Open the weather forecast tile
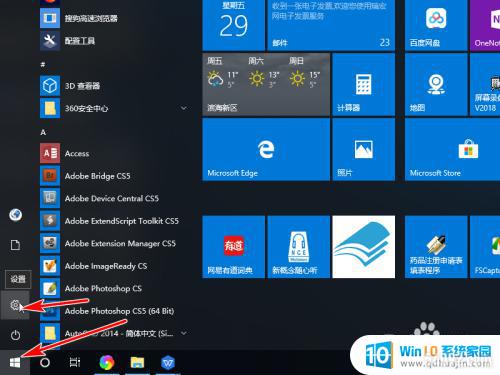The height and width of the screenshot is (375, 500). [x=266, y=84]
